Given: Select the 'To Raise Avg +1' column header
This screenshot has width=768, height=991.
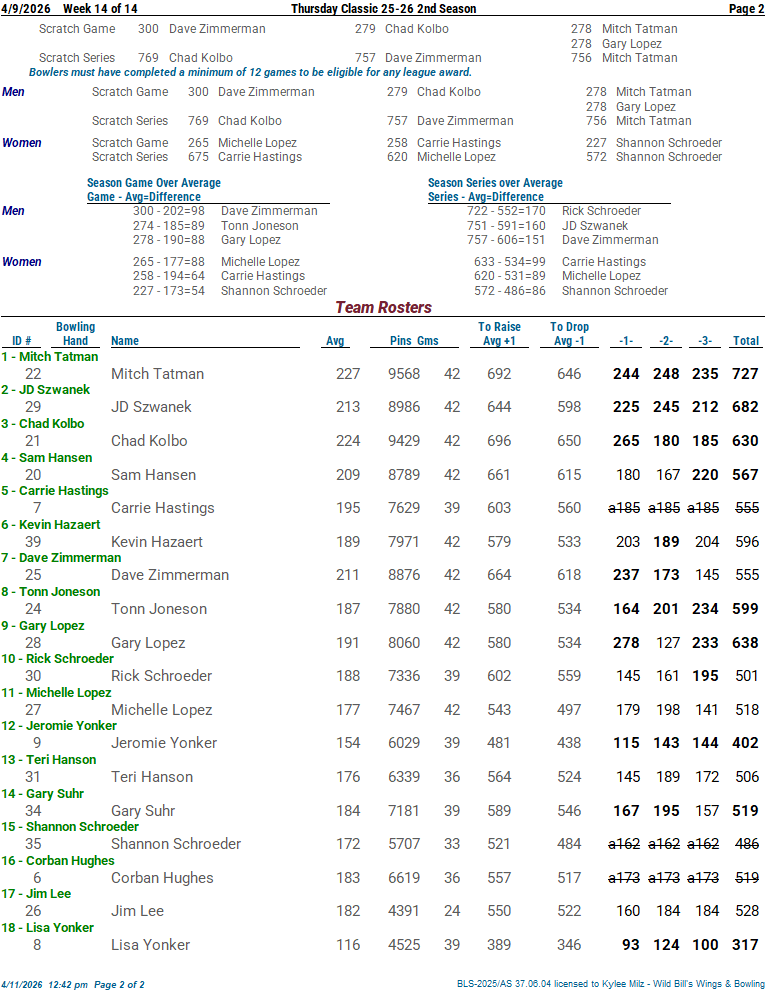Looking at the screenshot, I should point(499,334).
